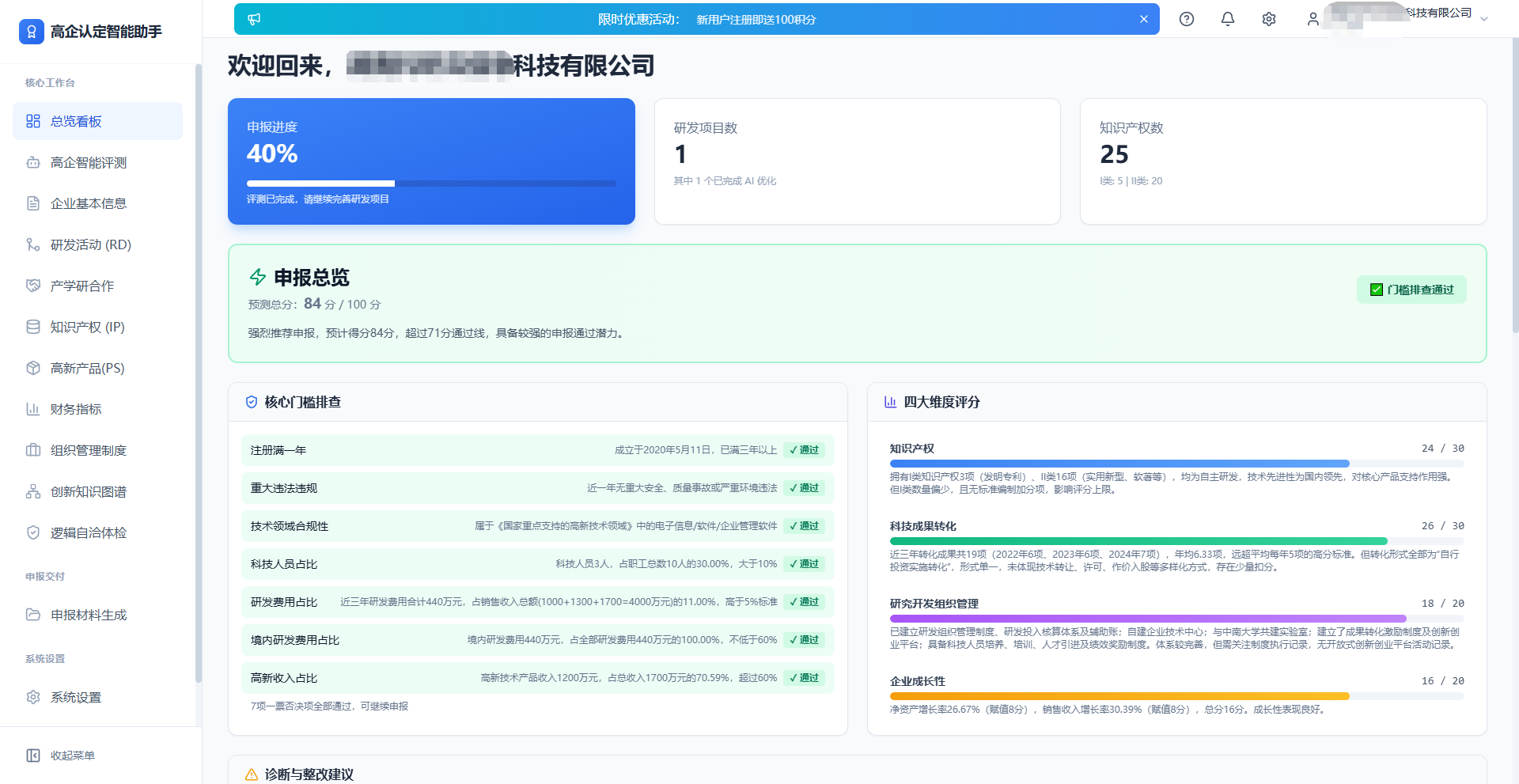Click the blue 知识产权 score bar
The width and height of the screenshot is (1519, 784).
click(1119, 464)
